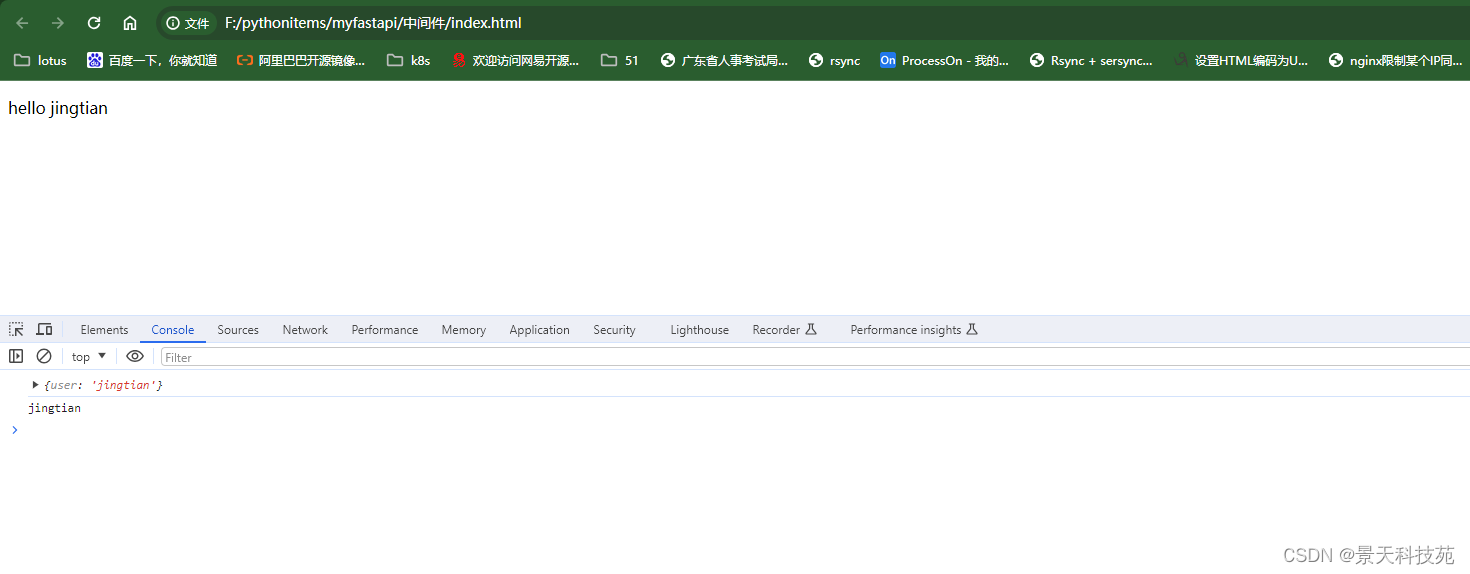Image resolution: width=1470 pixels, height=574 pixels.
Task: Open the 51 bookmark folder
Action: point(620,60)
